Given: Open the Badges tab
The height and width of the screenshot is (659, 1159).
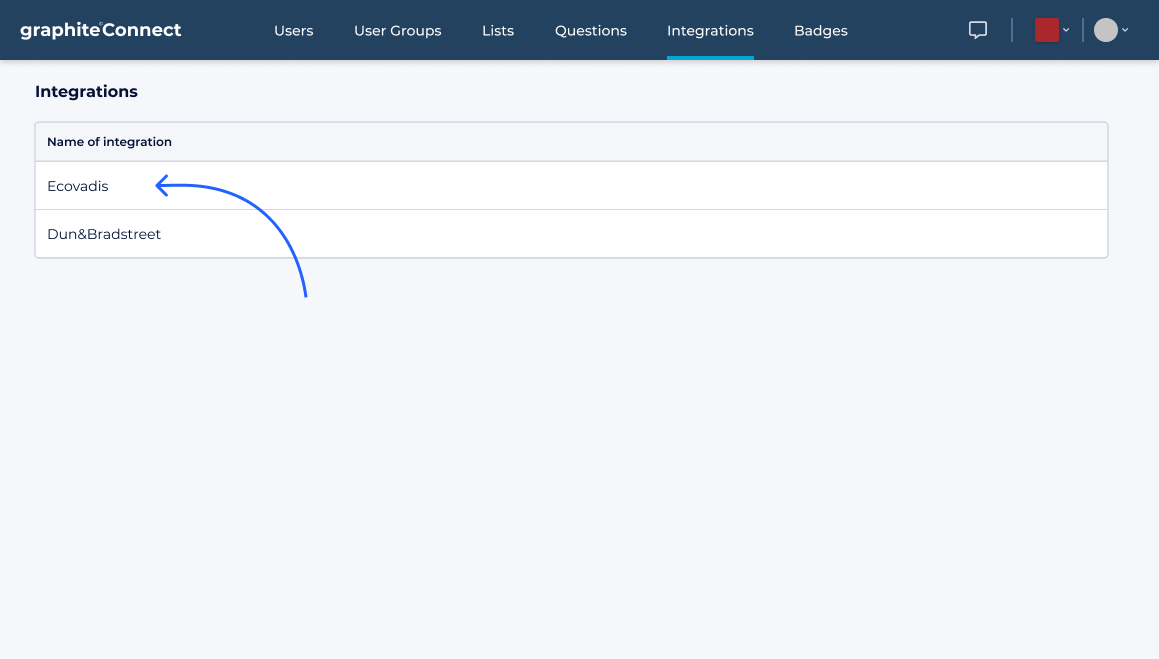Looking at the screenshot, I should (x=820, y=31).
